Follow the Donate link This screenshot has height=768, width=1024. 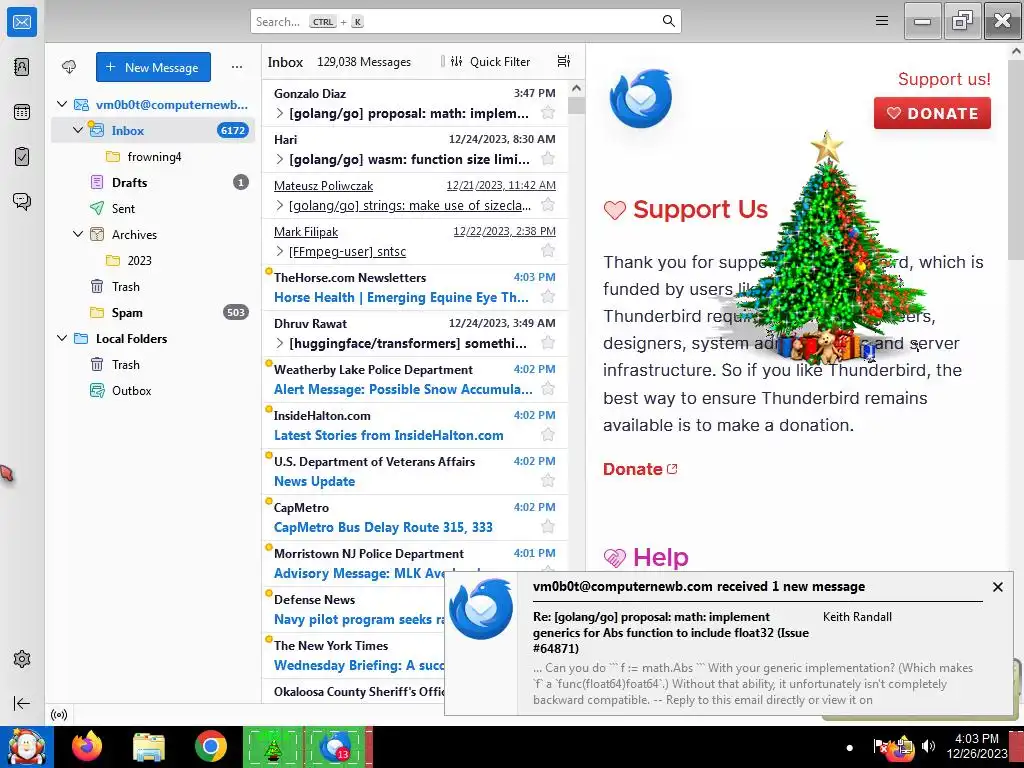point(640,469)
